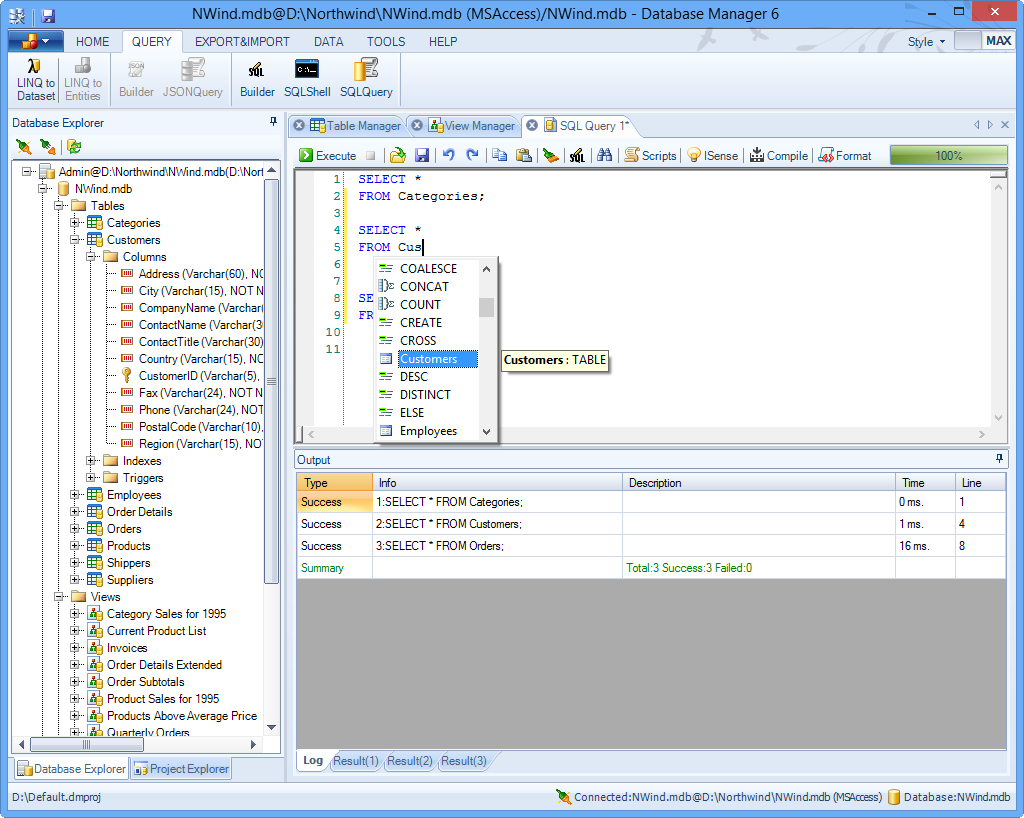The image size is (1024, 818).
Task: Click the binoculars find icon
Action: [604, 155]
